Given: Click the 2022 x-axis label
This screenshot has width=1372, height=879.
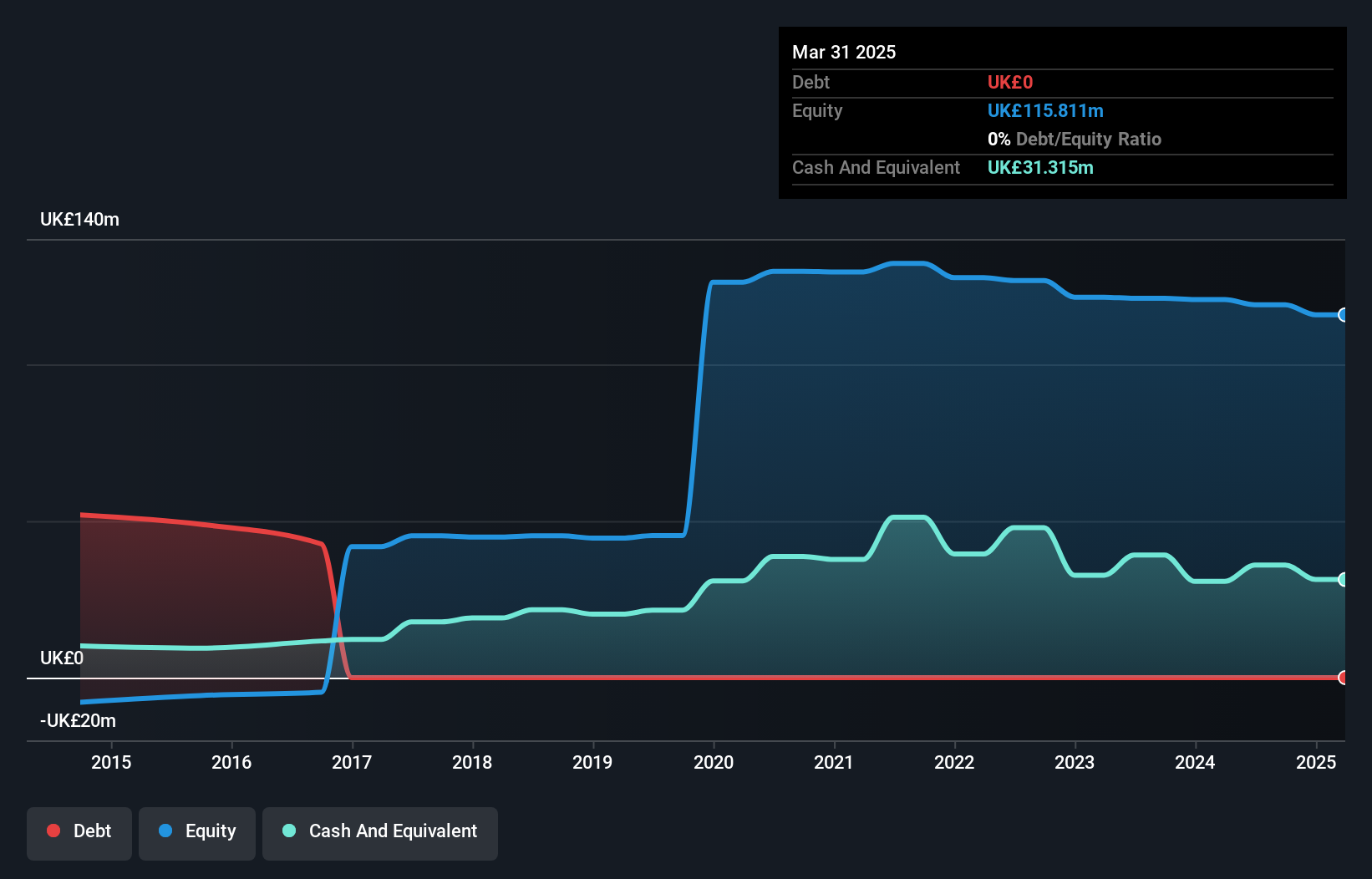Looking at the screenshot, I should click(954, 762).
